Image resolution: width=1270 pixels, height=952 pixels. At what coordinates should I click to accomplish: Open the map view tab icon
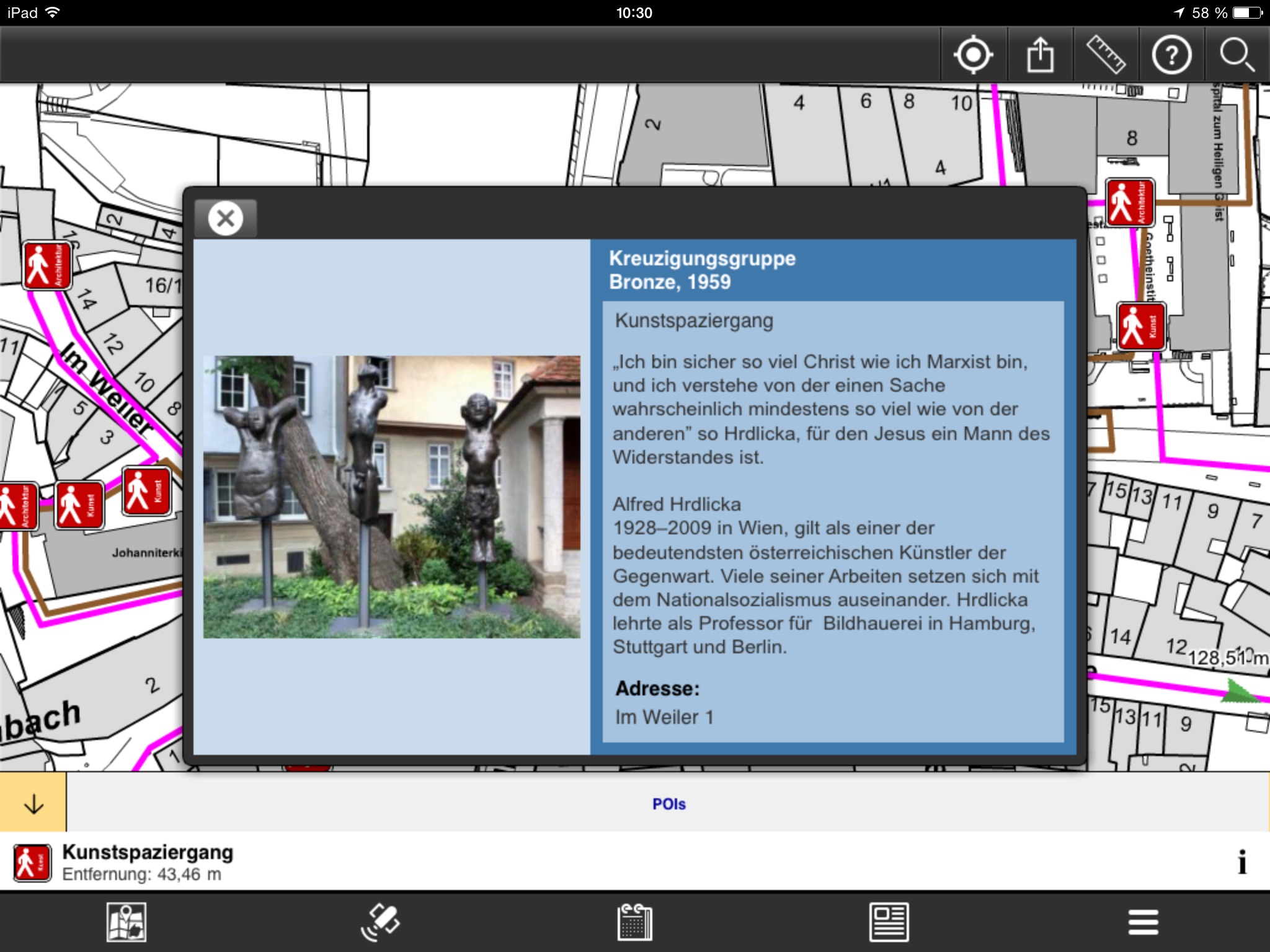(127, 922)
